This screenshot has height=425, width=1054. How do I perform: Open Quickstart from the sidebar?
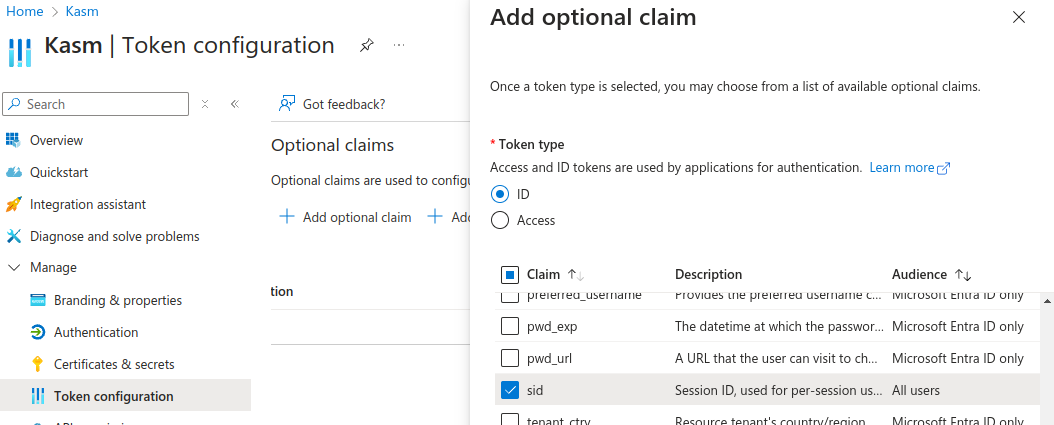(x=59, y=172)
